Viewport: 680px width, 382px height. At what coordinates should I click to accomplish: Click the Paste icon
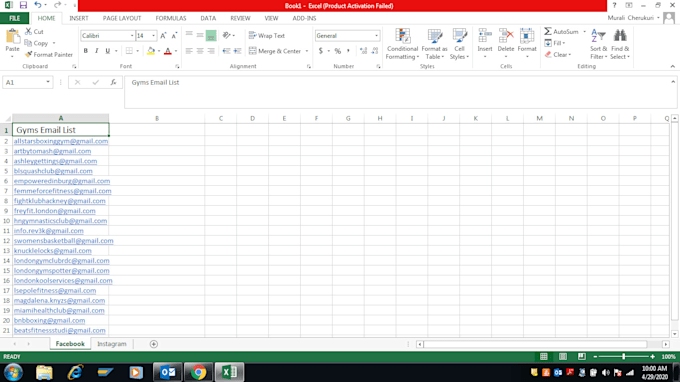(x=13, y=37)
